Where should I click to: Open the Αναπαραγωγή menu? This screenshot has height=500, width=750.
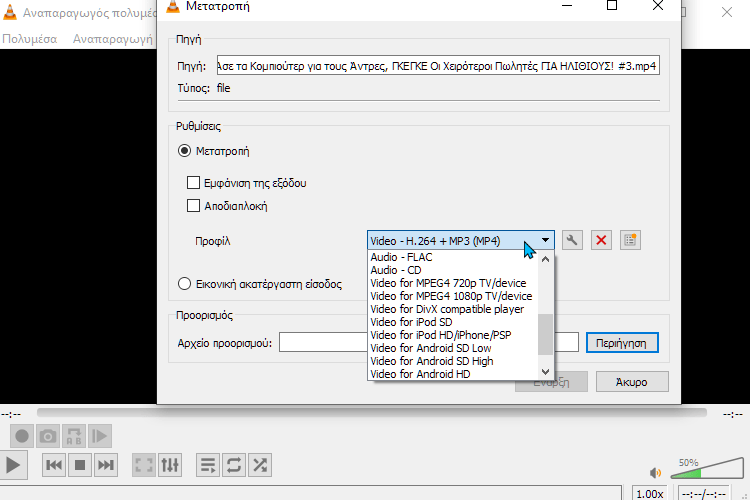[x=113, y=39]
